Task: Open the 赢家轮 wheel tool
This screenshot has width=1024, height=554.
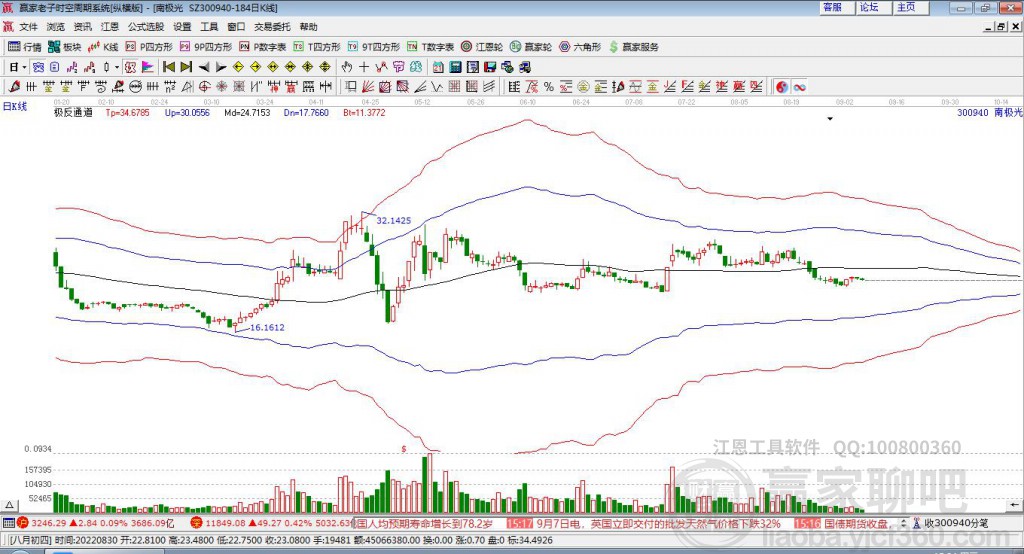Action: [531, 47]
